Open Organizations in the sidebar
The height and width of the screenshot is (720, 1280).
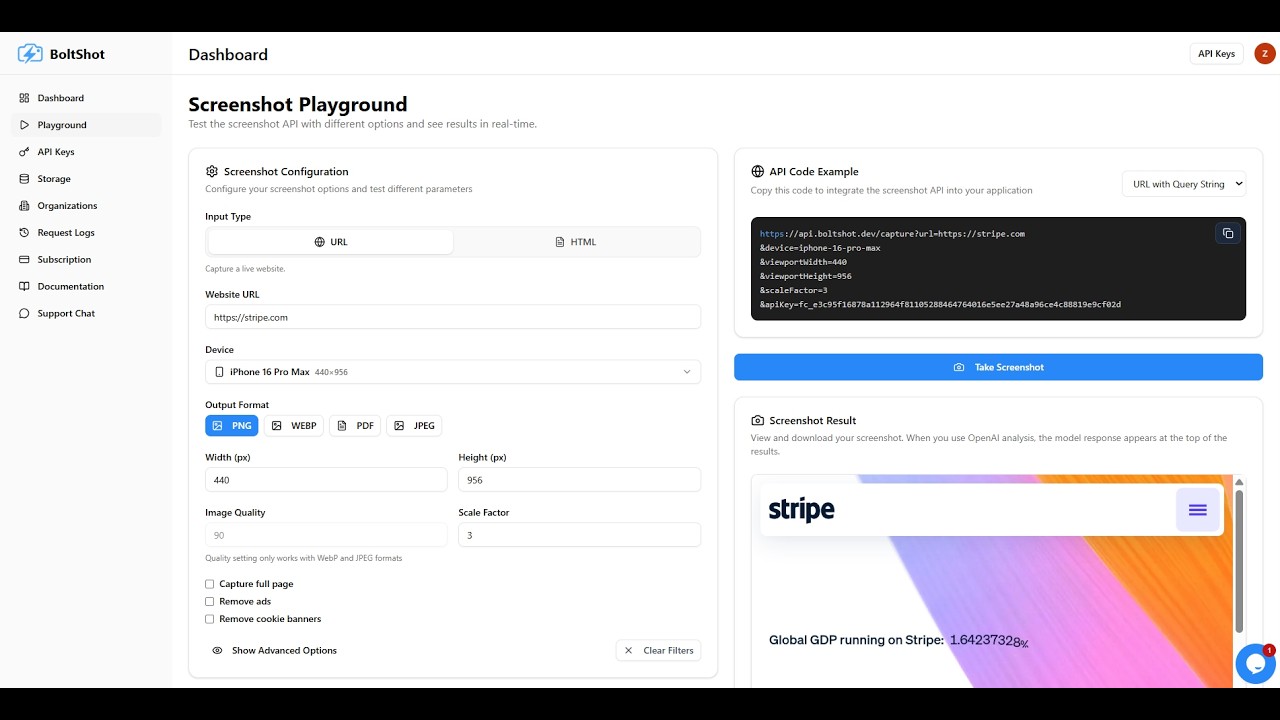point(86,206)
